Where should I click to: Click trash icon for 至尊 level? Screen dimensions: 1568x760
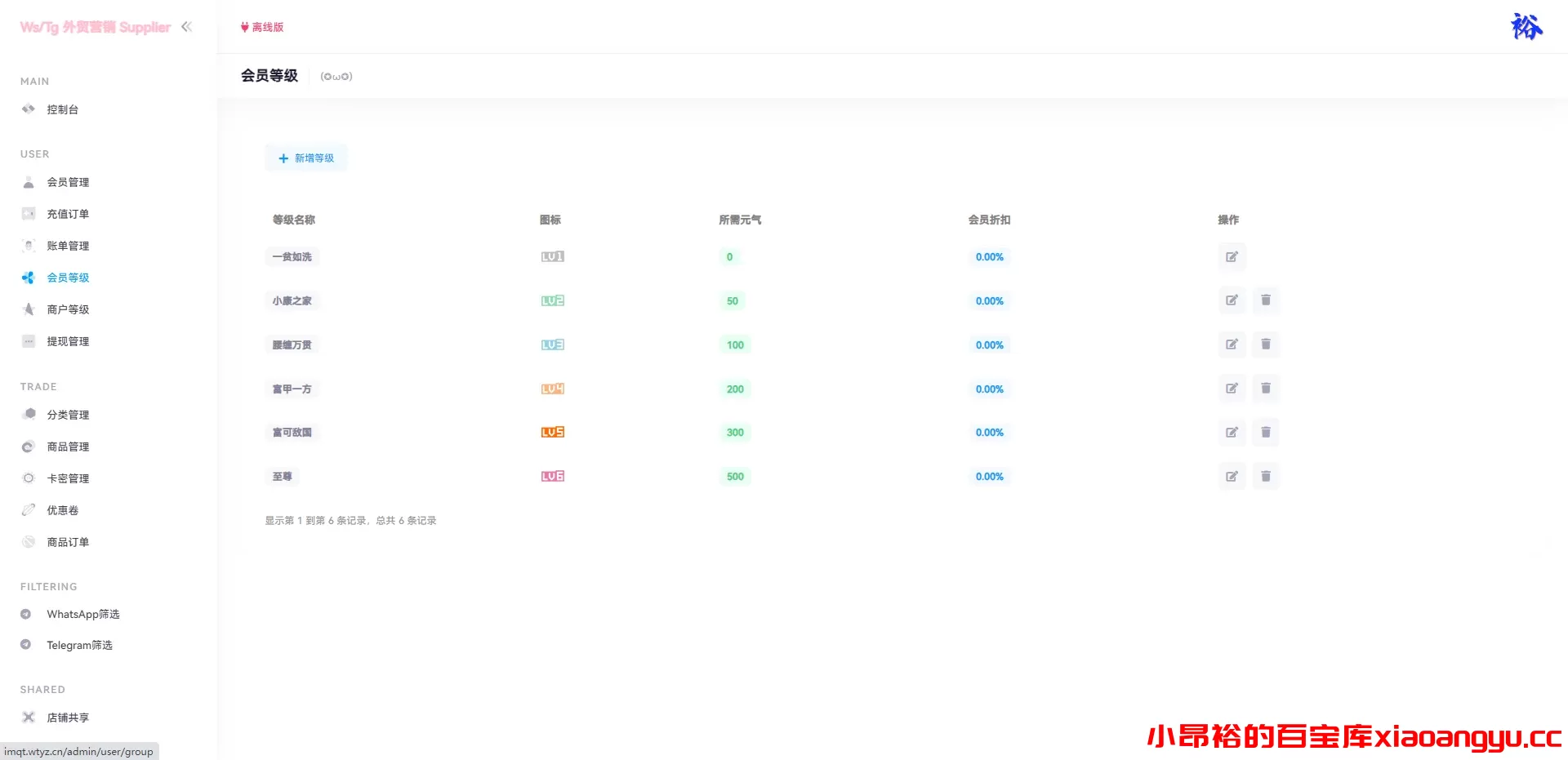pyautogui.click(x=1265, y=477)
